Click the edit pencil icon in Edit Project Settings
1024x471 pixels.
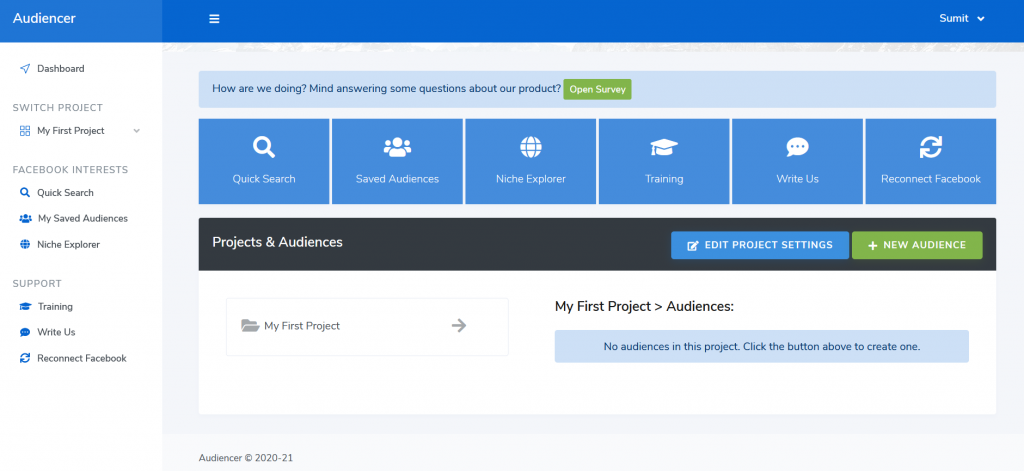693,246
